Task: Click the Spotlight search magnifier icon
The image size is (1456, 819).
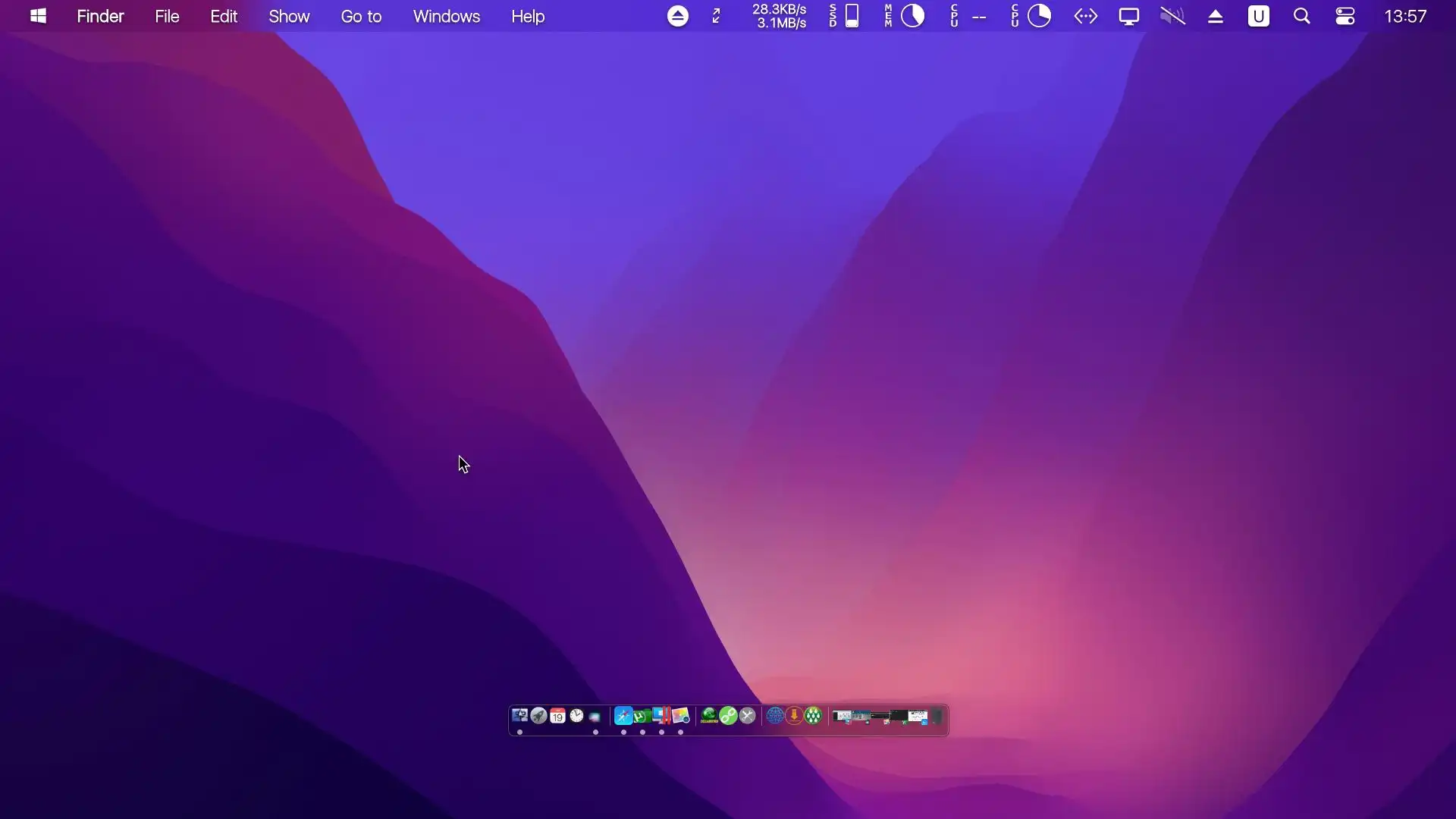Action: 1301,16
